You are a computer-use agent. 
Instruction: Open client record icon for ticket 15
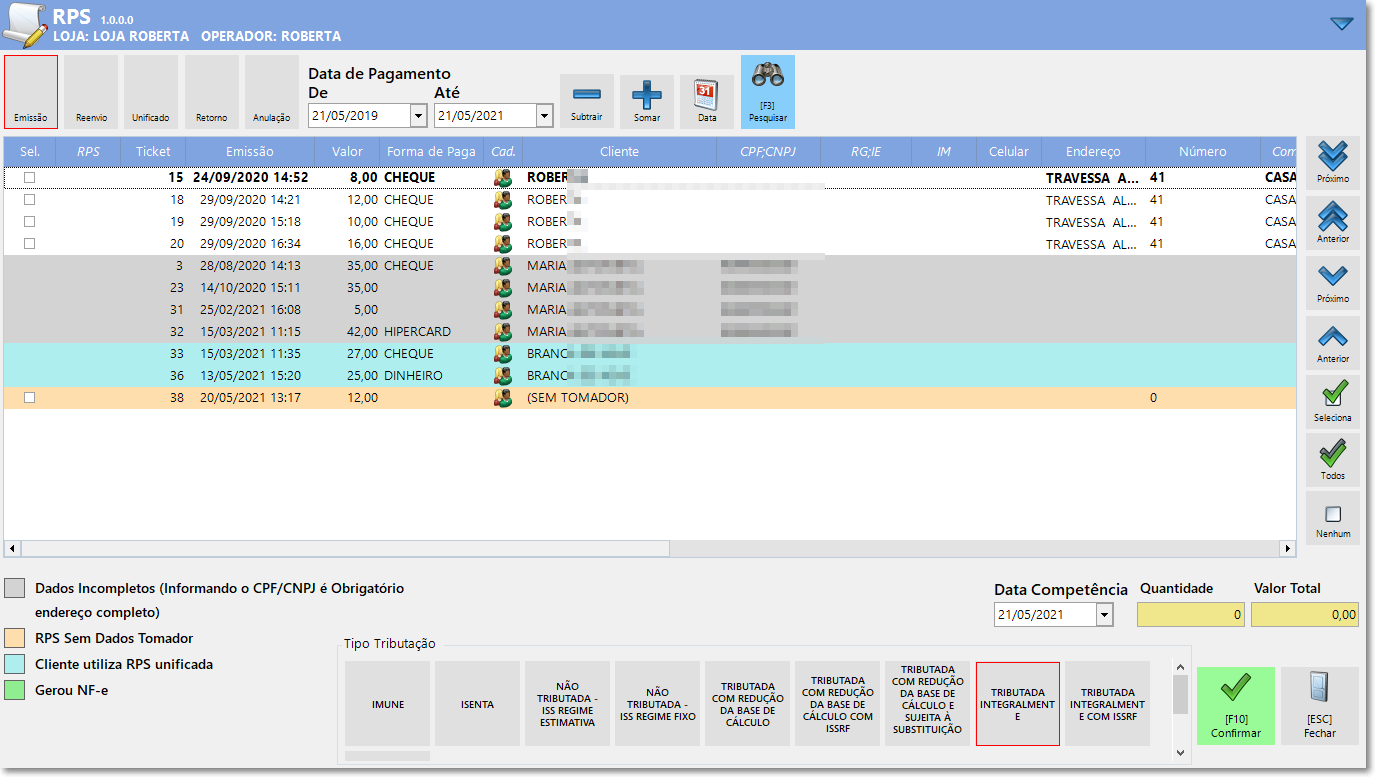pyautogui.click(x=503, y=178)
